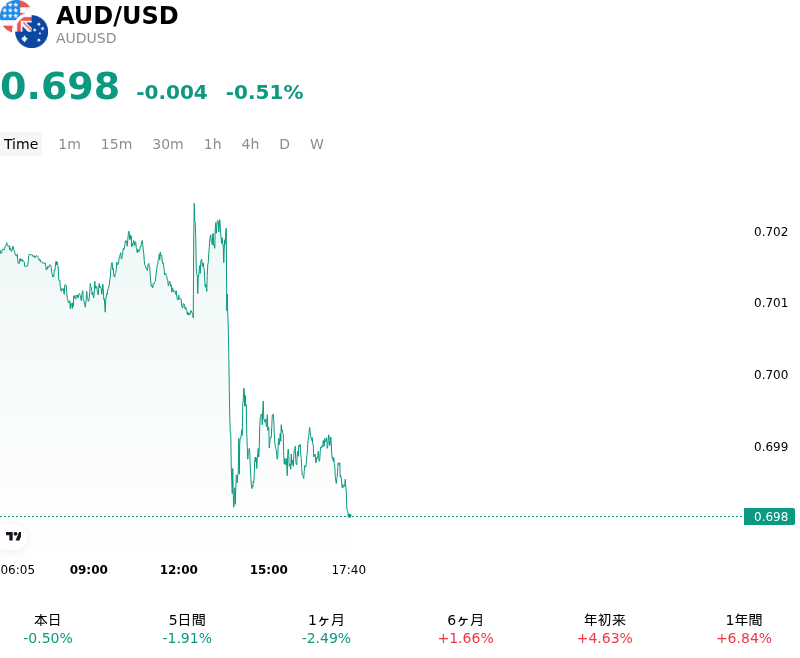This screenshot has width=800, height=658.
Task: Select the 1h chart interval
Action: (213, 144)
